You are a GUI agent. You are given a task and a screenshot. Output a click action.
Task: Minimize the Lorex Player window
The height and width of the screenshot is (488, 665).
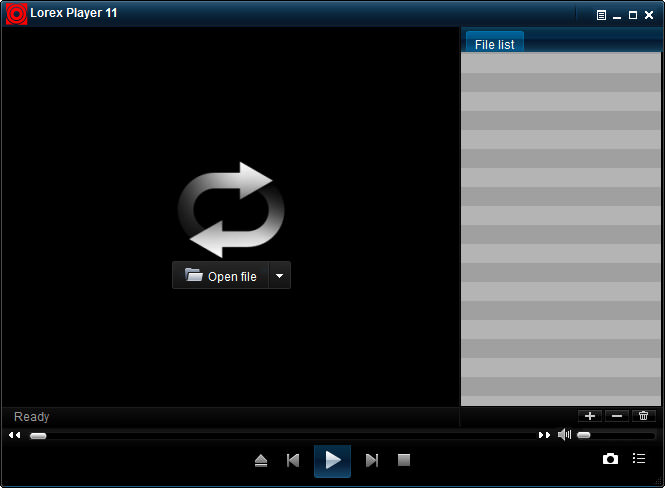coord(617,16)
